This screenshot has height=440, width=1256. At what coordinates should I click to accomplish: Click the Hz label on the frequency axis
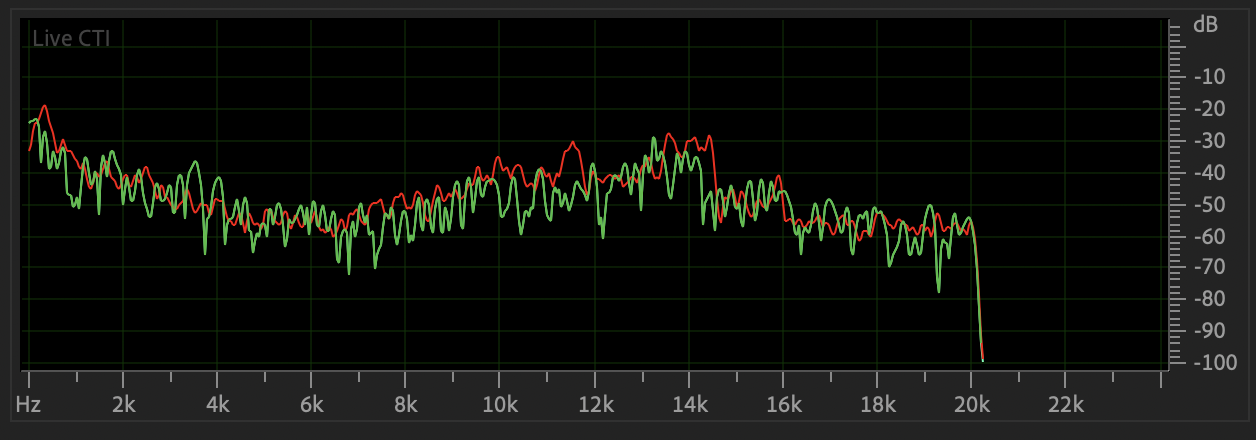click(28, 404)
